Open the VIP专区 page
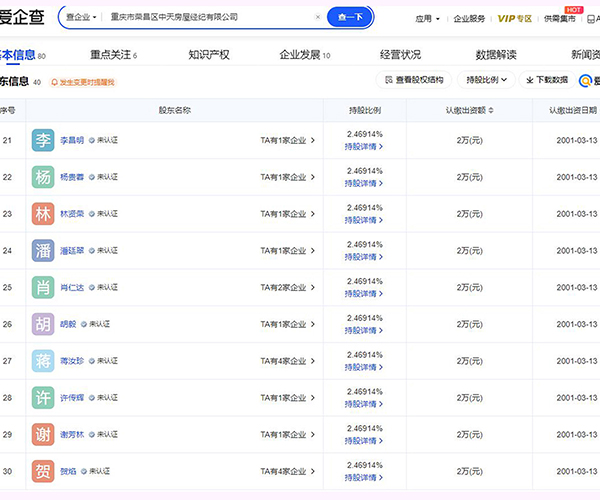600x500 pixels. pyautogui.click(x=515, y=18)
